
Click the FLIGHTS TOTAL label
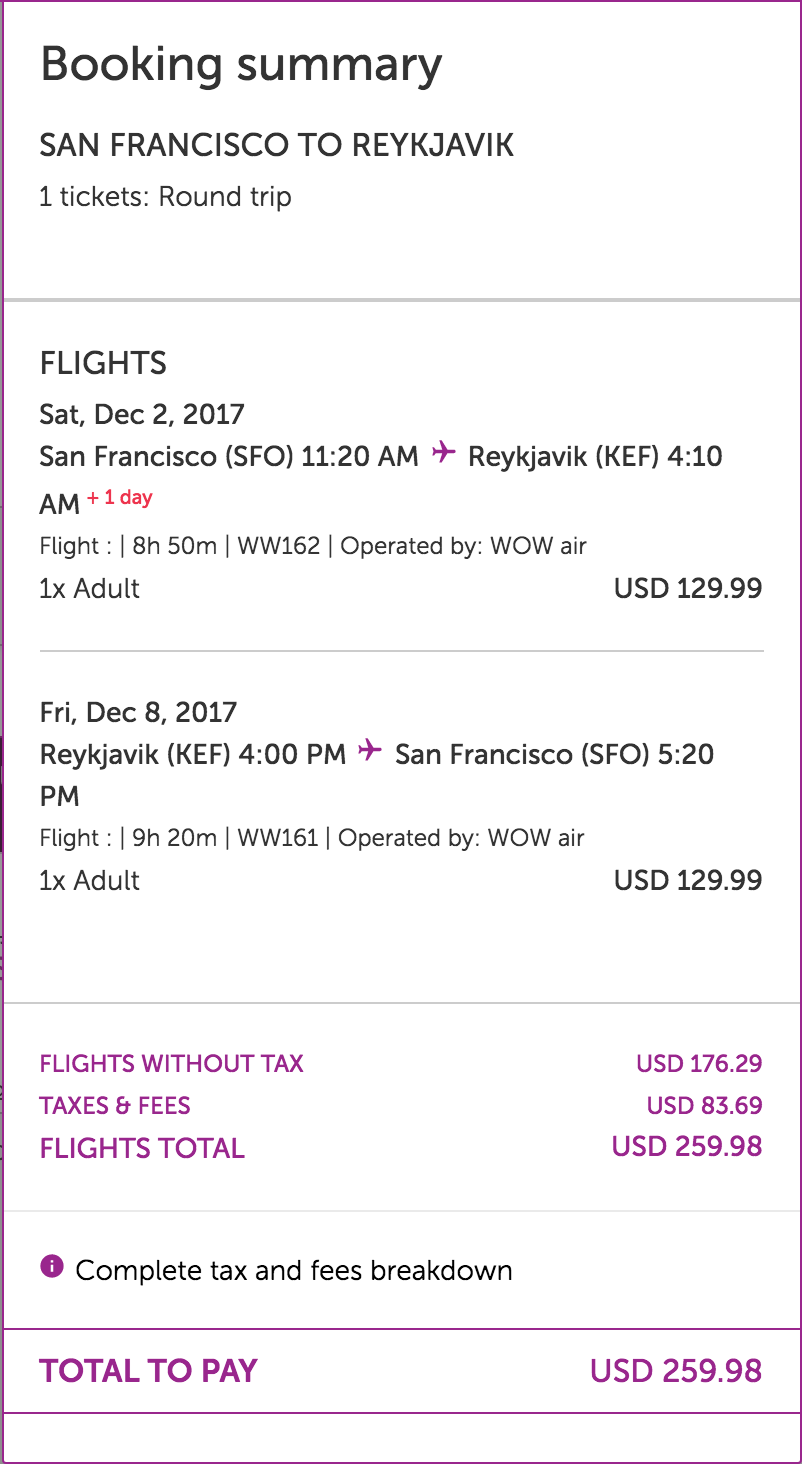click(142, 1148)
